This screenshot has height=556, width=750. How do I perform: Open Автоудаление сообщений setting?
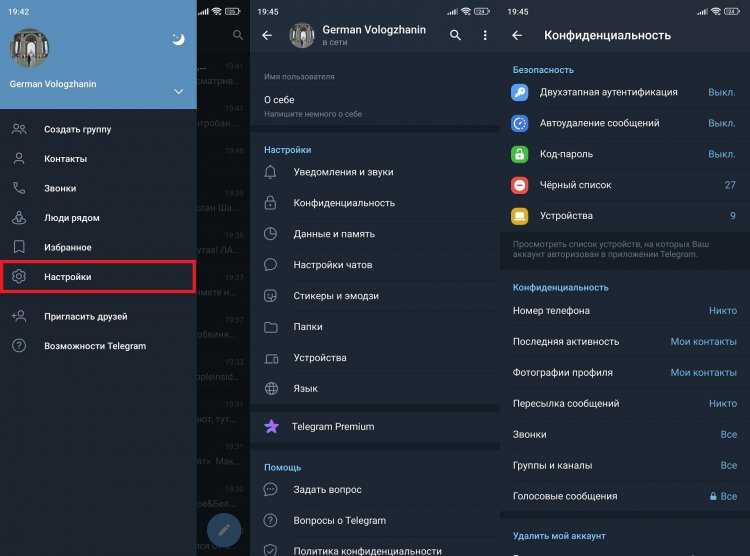pyautogui.click(x=625, y=123)
